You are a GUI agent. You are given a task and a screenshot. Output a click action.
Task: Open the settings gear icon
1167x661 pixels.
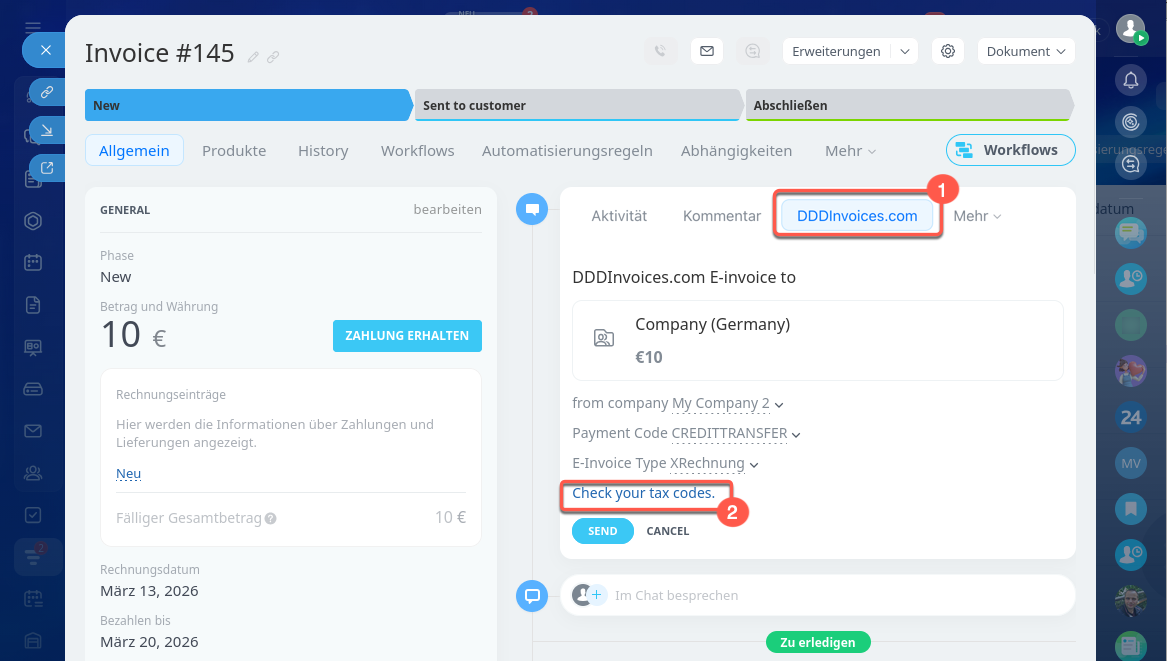947,51
